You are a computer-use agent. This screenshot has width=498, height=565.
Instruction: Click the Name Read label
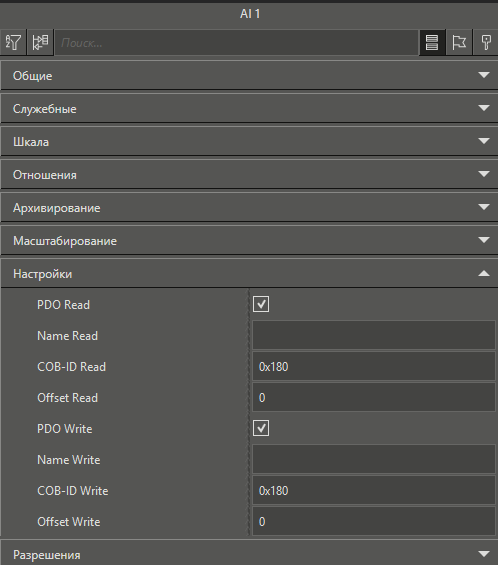pos(67,336)
